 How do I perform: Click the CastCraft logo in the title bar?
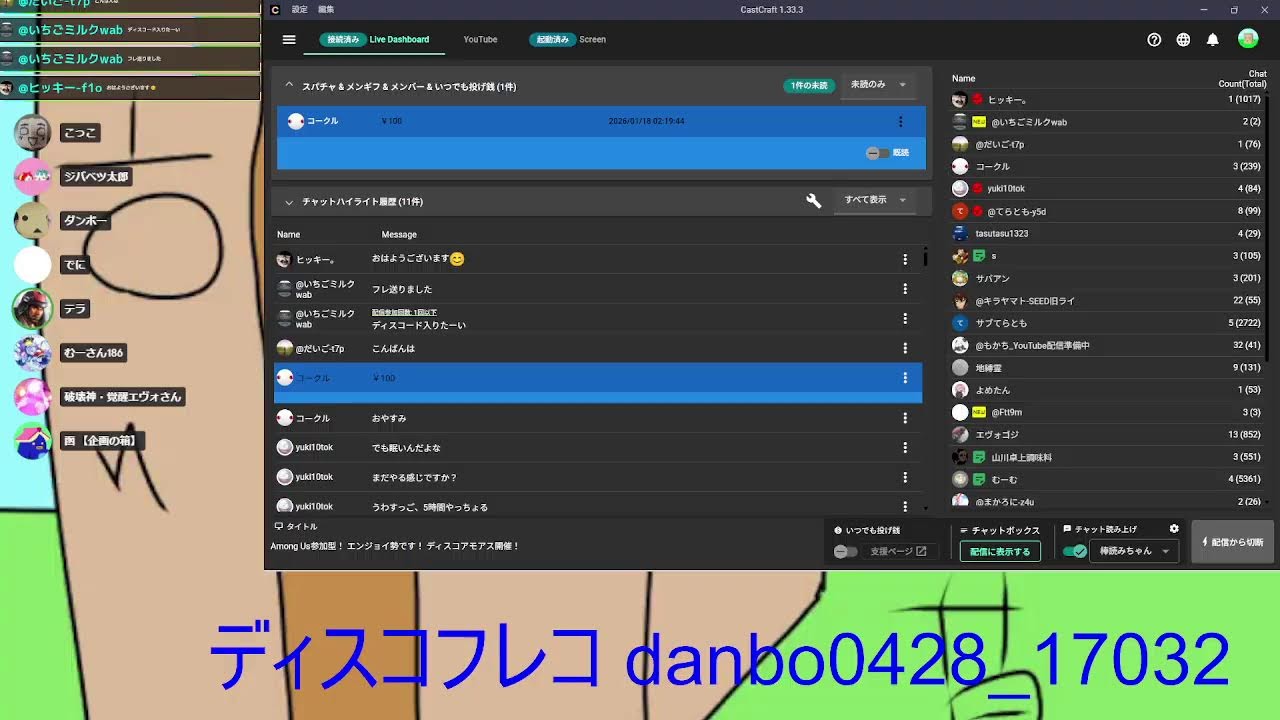(x=275, y=10)
